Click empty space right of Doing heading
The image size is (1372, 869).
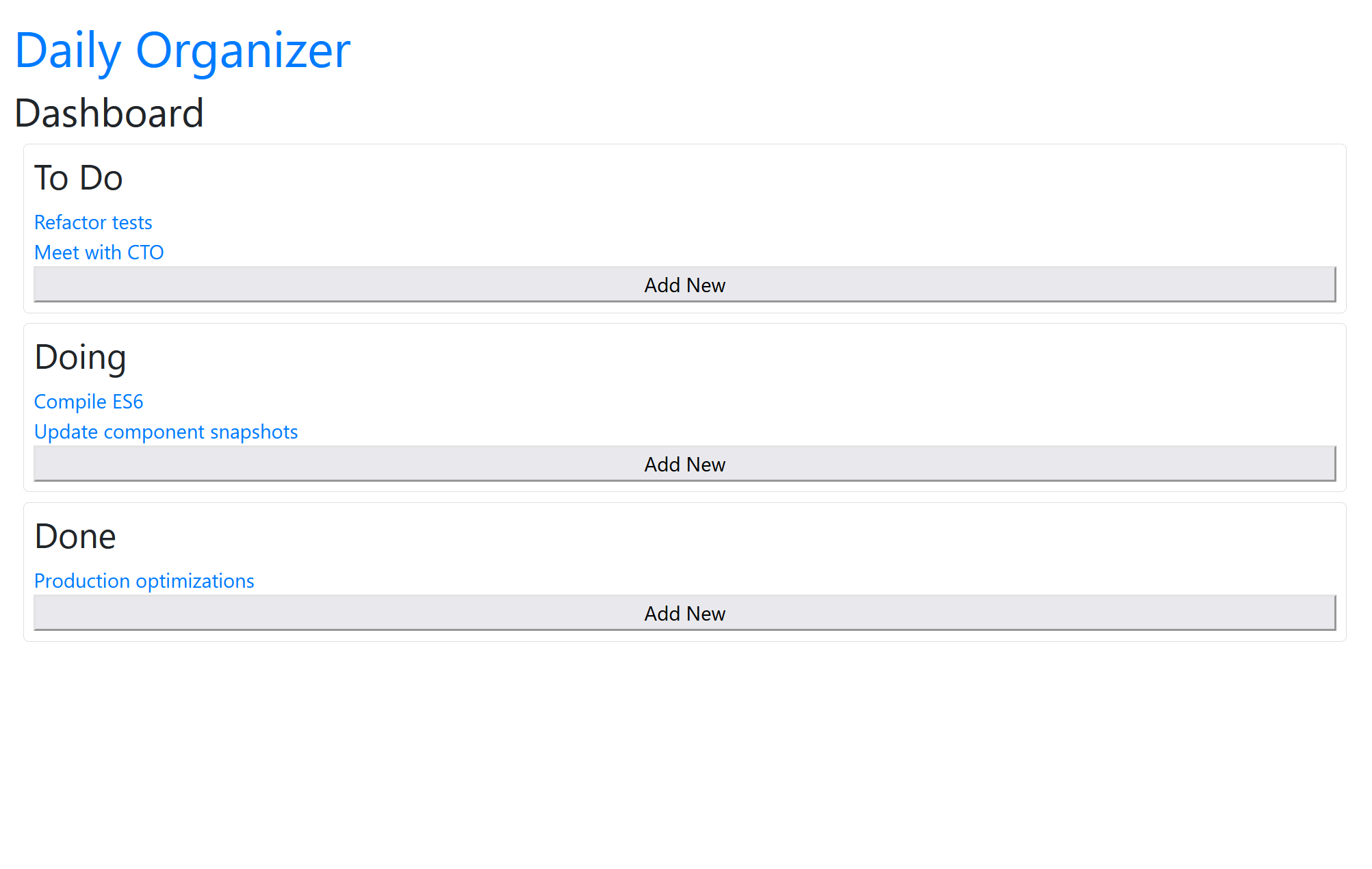pyautogui.click(x=684, y=358)
